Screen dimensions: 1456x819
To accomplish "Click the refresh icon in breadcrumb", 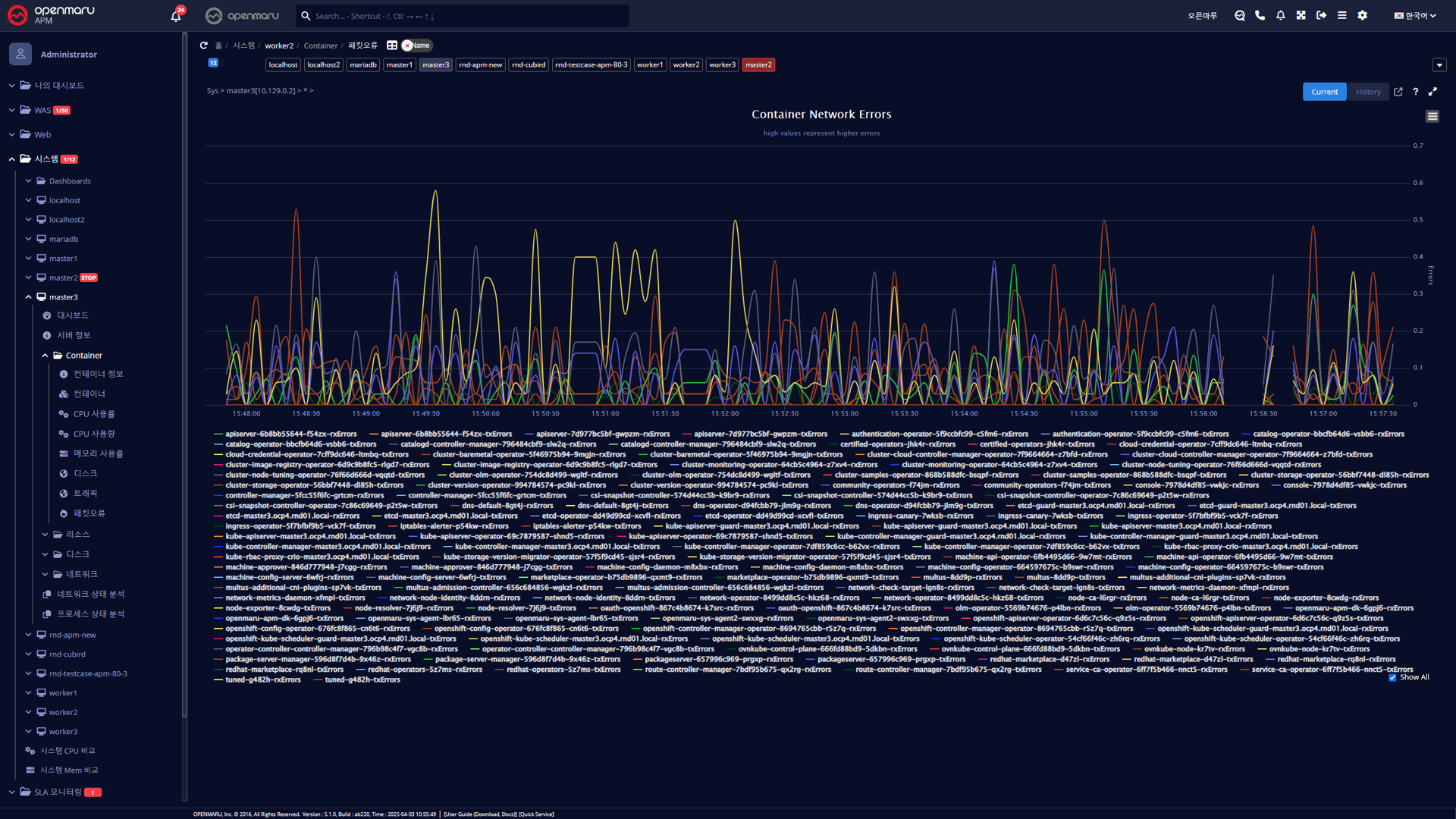I will click(203, 45).
